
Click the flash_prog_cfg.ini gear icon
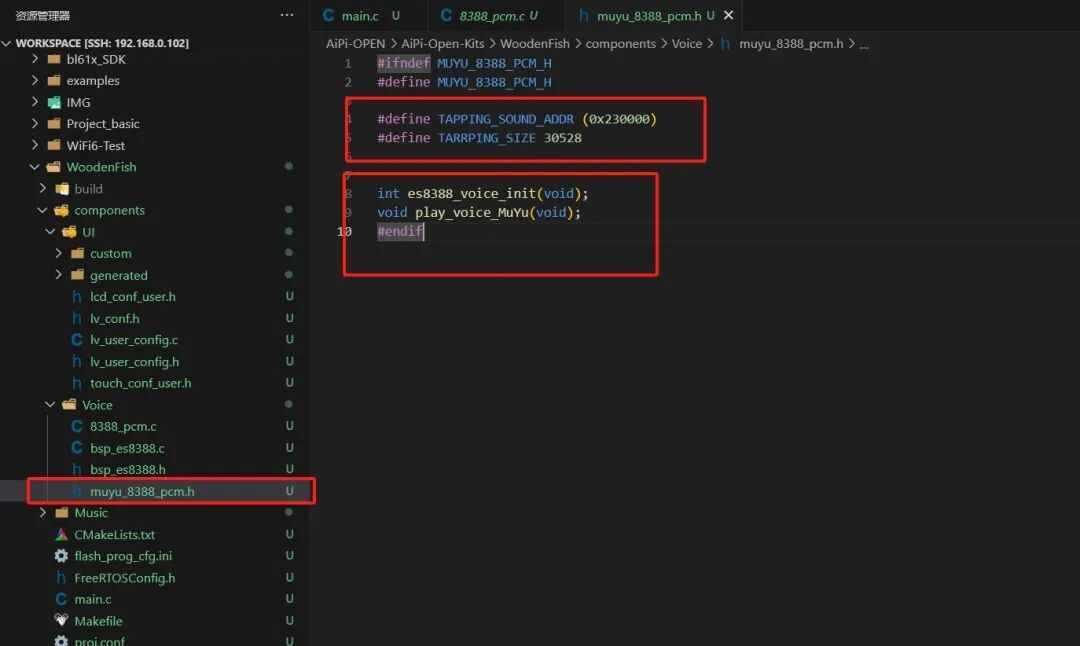pyautogui.click(x=61, y=556)
